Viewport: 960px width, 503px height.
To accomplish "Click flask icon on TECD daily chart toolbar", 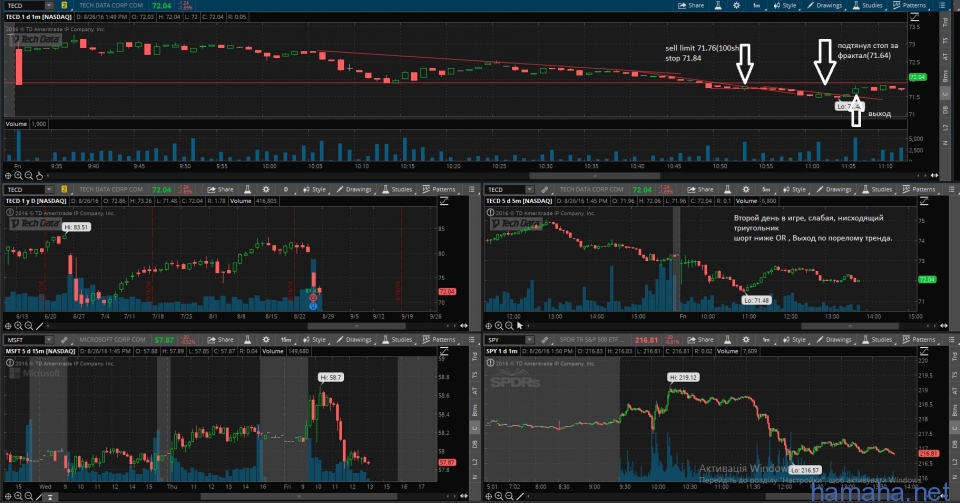I will (247, 190).
